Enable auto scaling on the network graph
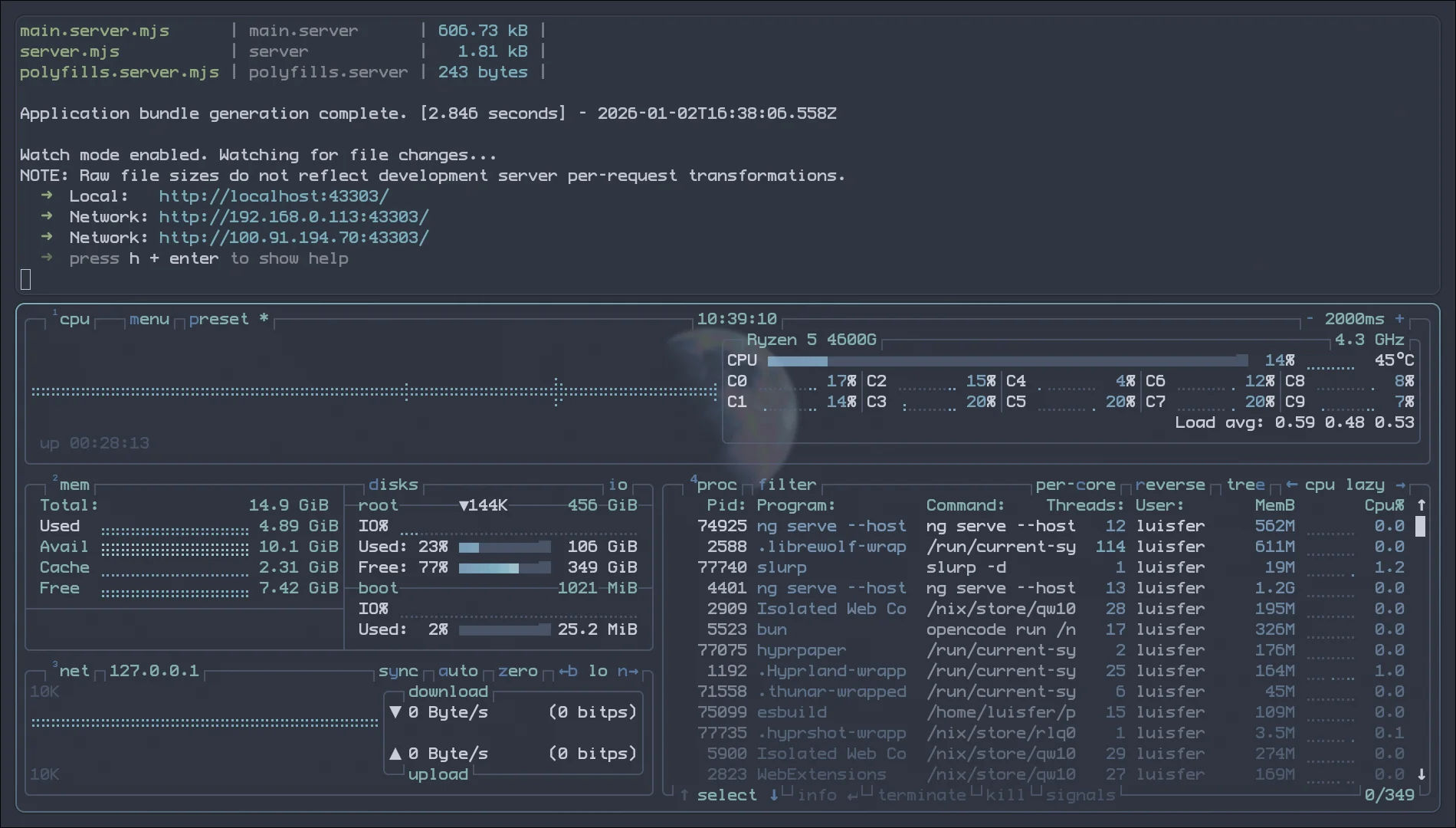The image size is (1456, 828). [x=460, y=670]
